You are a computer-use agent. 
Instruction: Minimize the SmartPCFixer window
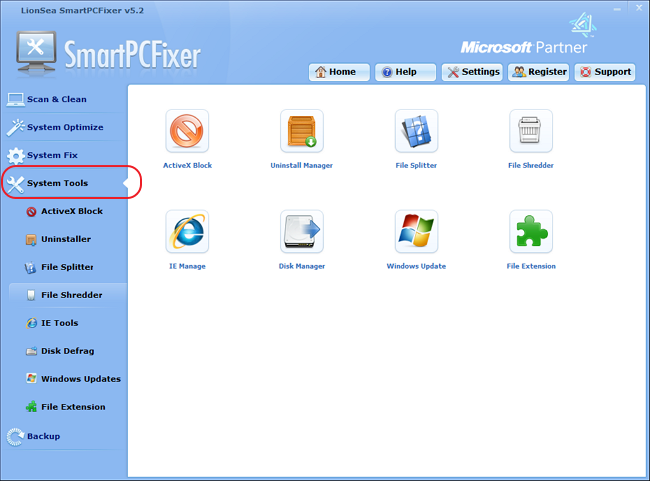point(617,9)
